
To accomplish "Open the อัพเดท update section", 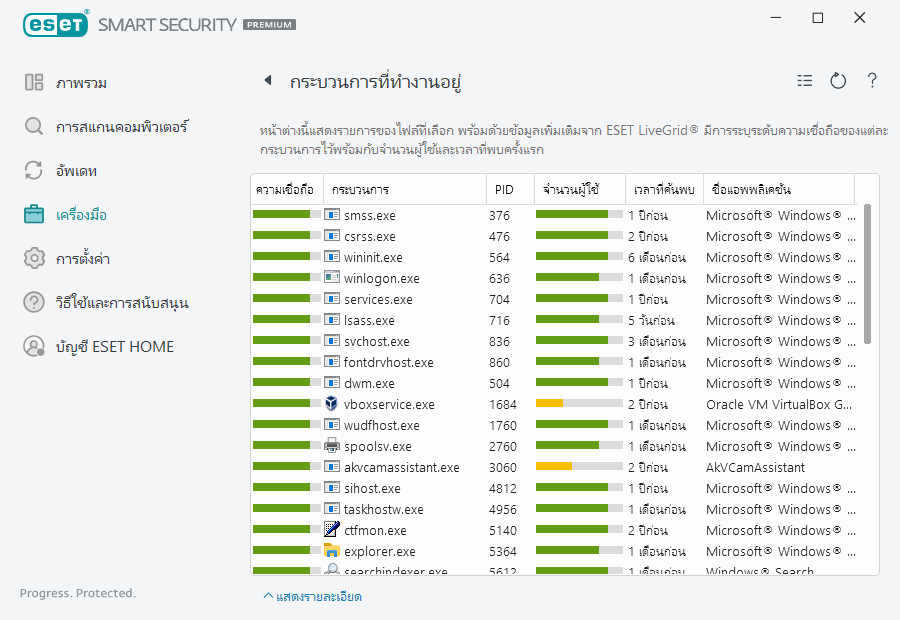I will 76,171.
